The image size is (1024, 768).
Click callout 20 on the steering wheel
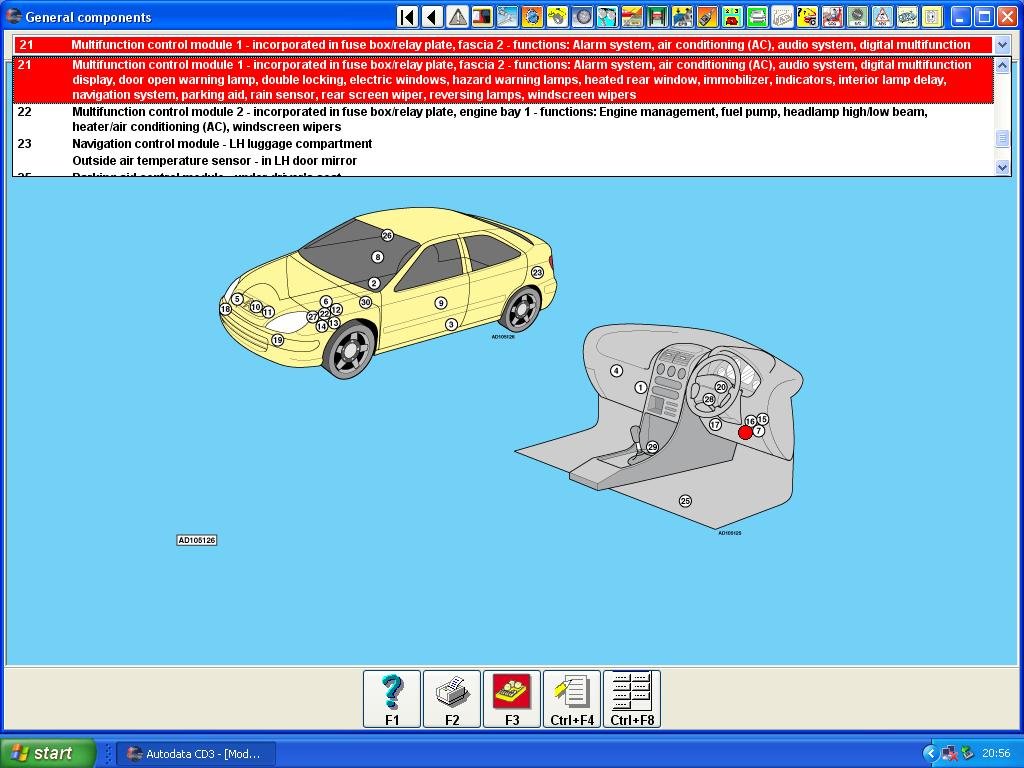[721, 387]
